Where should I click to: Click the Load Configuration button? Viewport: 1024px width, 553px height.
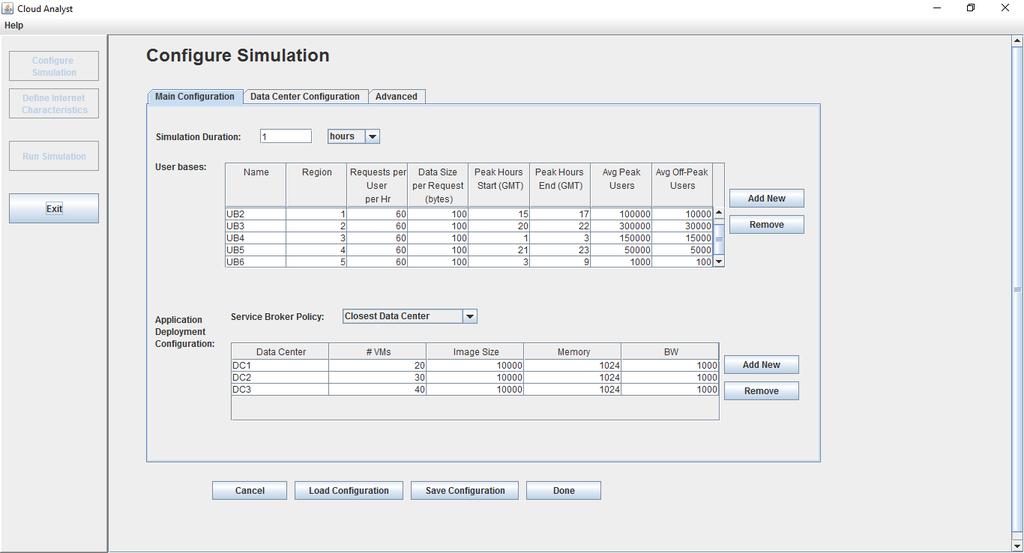pos(349,491)
